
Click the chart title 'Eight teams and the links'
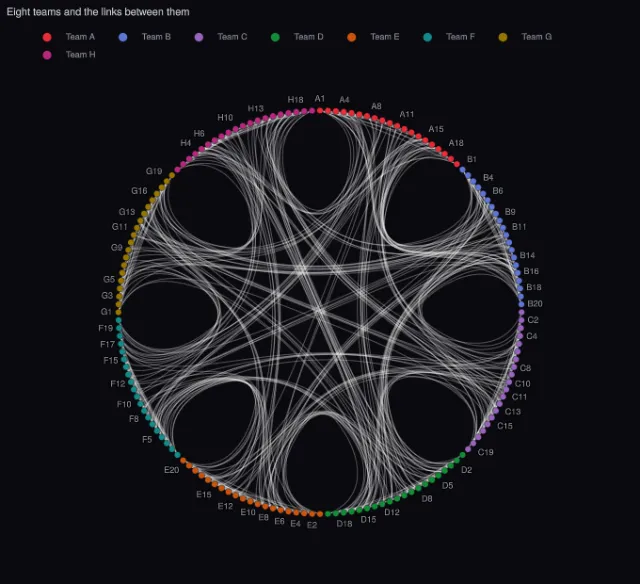click(98, 12)
